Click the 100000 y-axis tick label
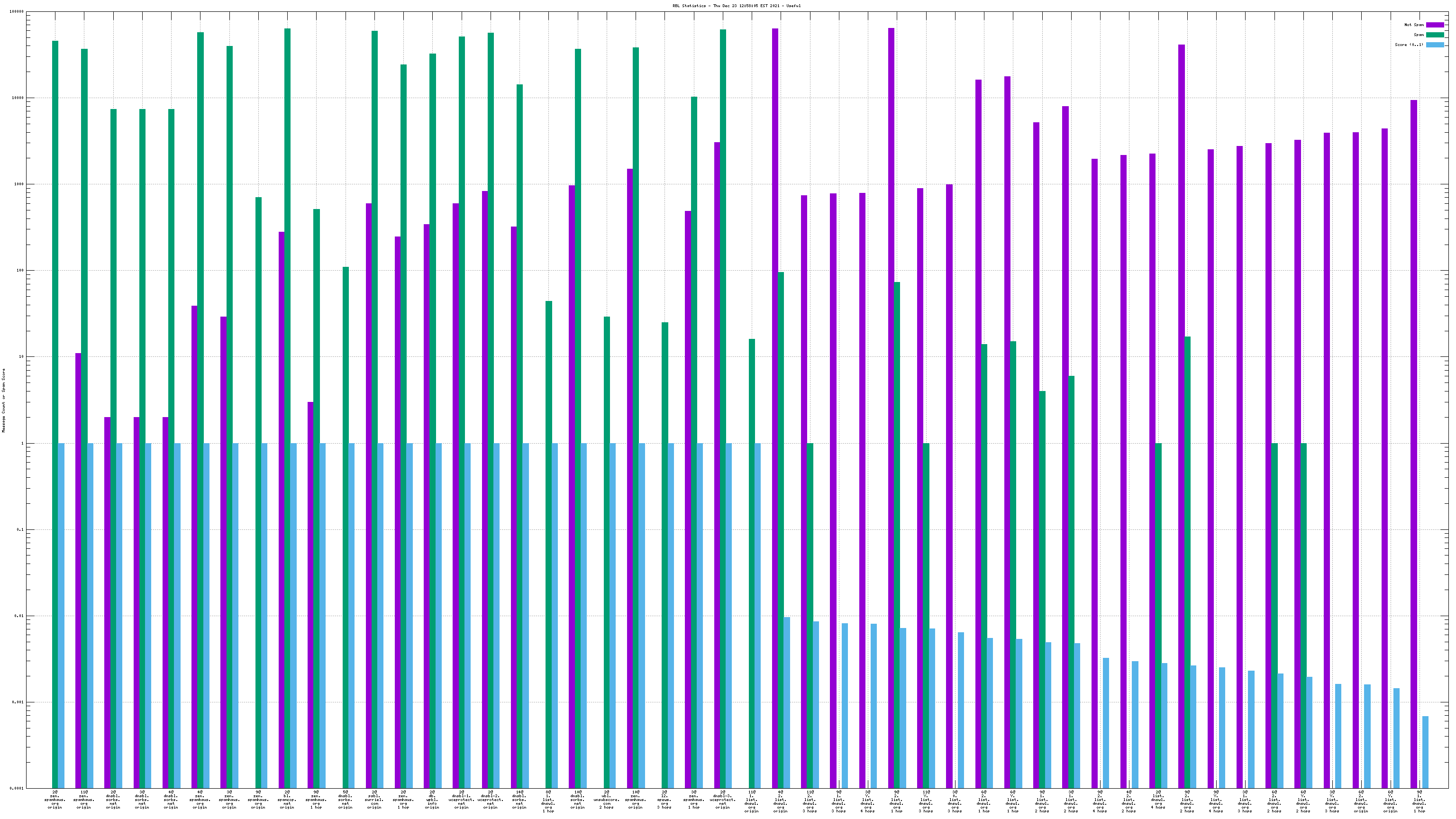The image size is (1456, 819). (x=17, y=12)
